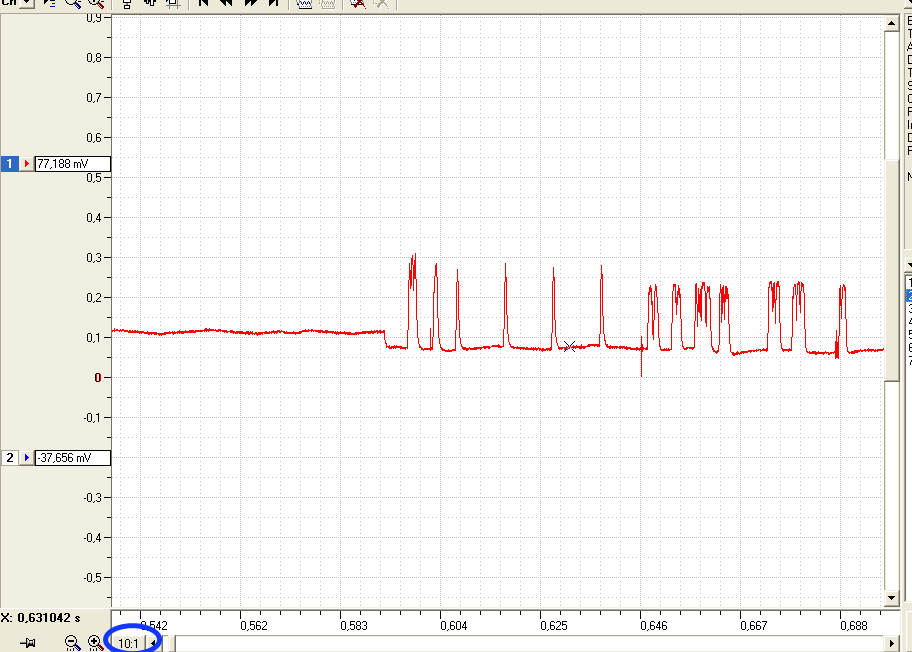Click the X: 0,631042 s time readout
The image size is (912, 652).
[40, 618]
